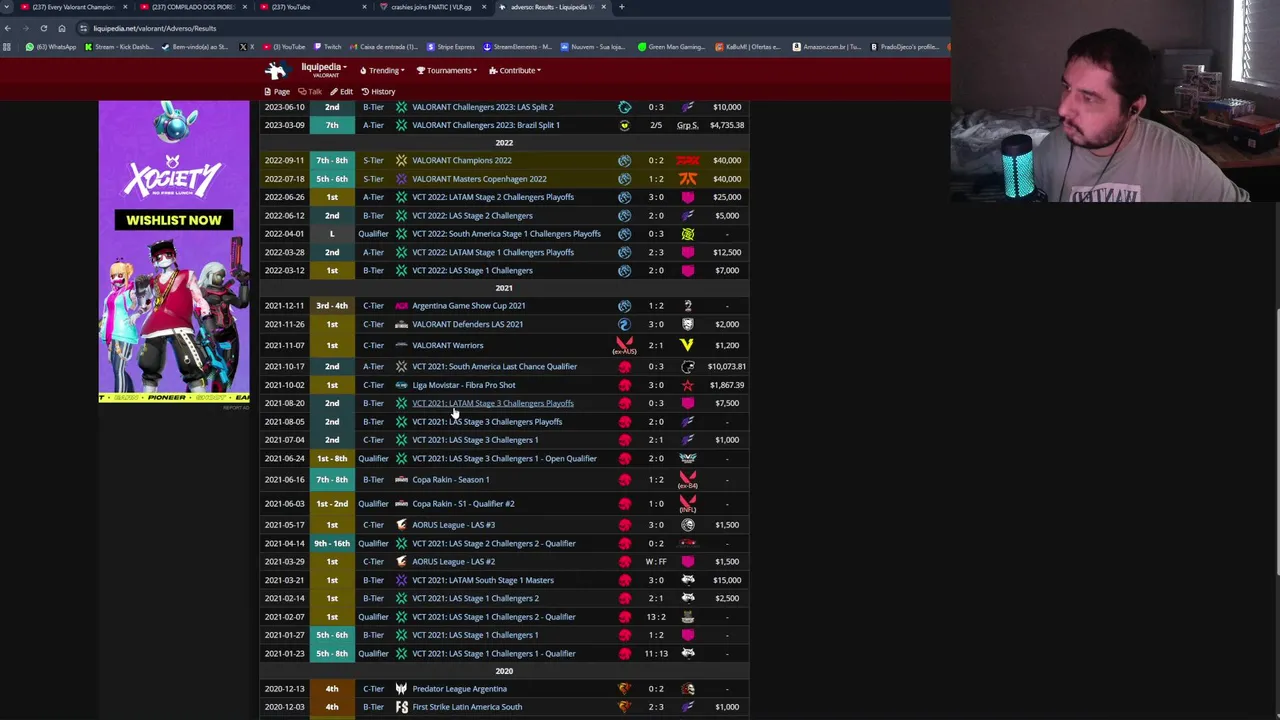
Task: Click the AORUS logo in AORUS Series - LAS #3 row
Action: pos(401,525)
